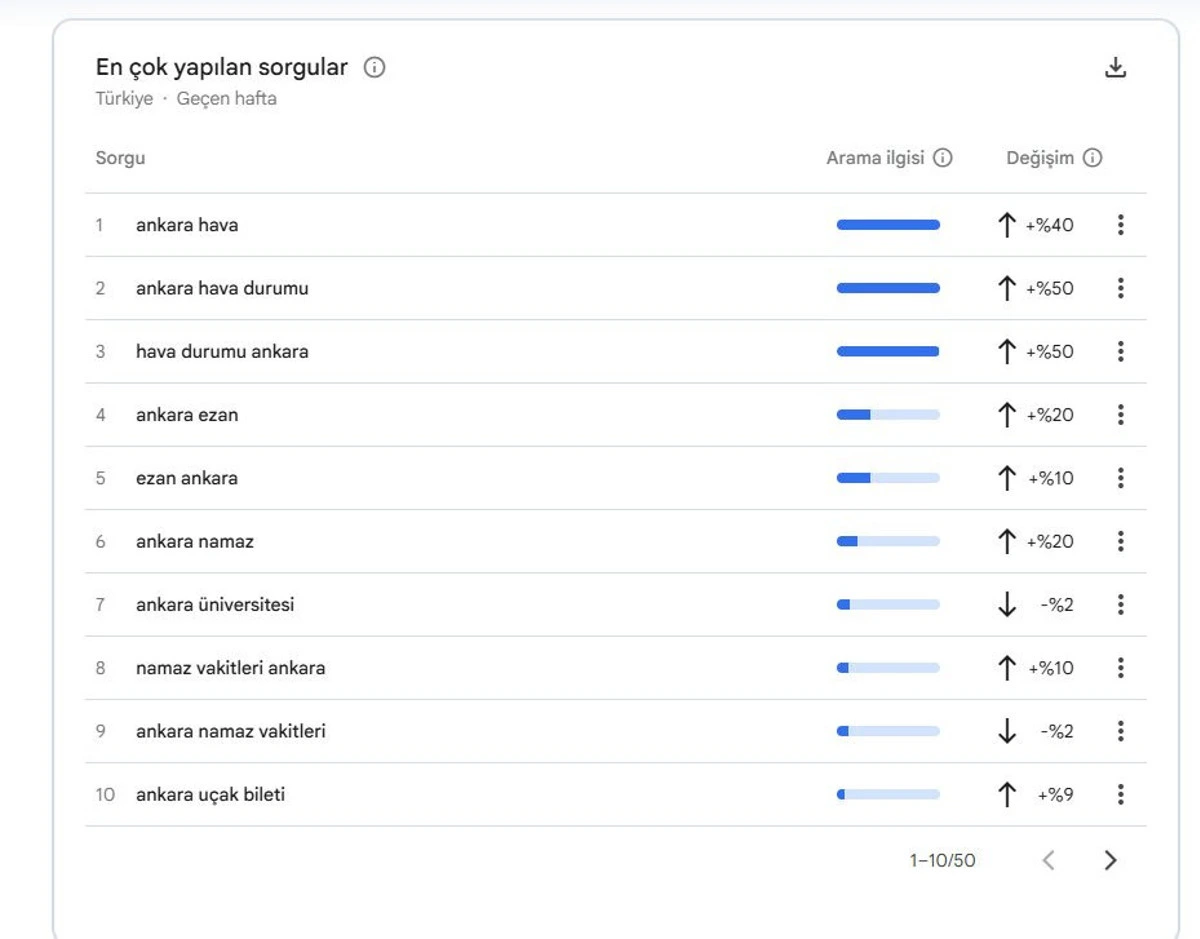
Task: Click 'En çok yapılan sorgular' title
Action: pyautogui.click(x=222, y=68)
